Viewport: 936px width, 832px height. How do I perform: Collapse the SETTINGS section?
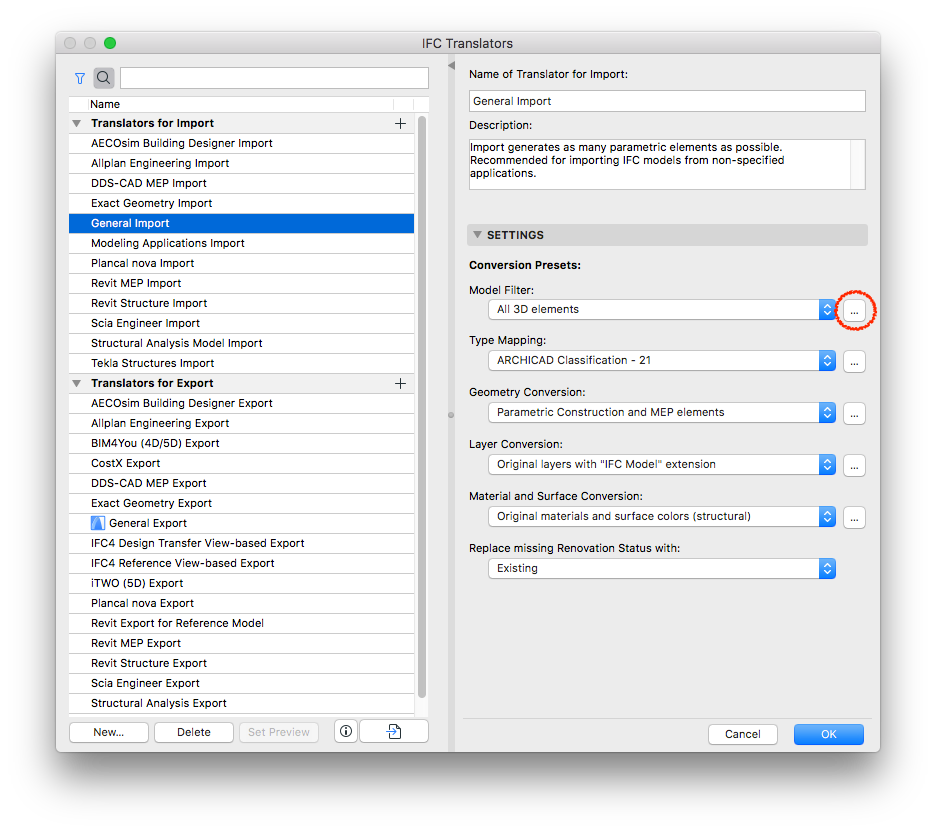[x=477, y=235]
